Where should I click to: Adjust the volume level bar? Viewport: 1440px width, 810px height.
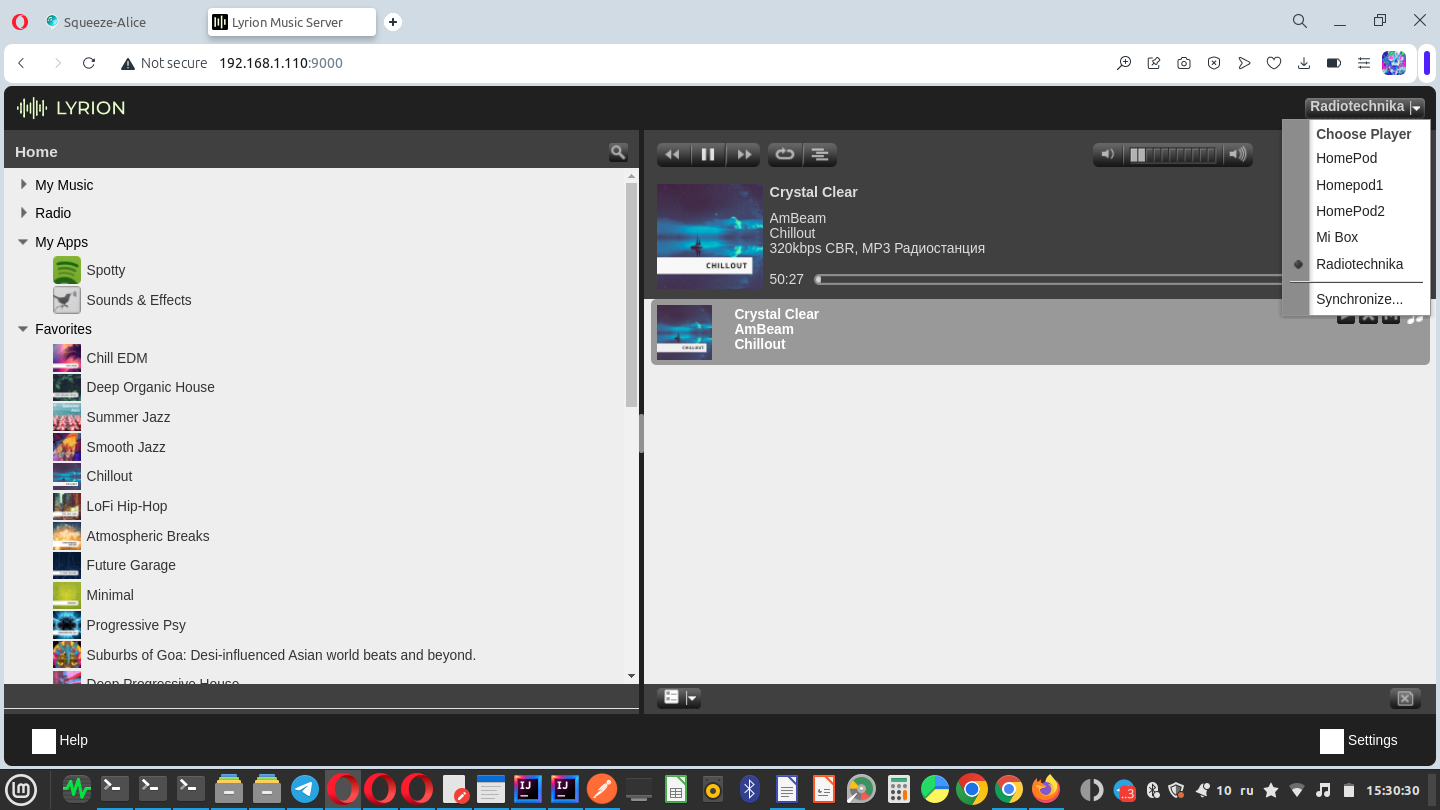(1173, 154)
